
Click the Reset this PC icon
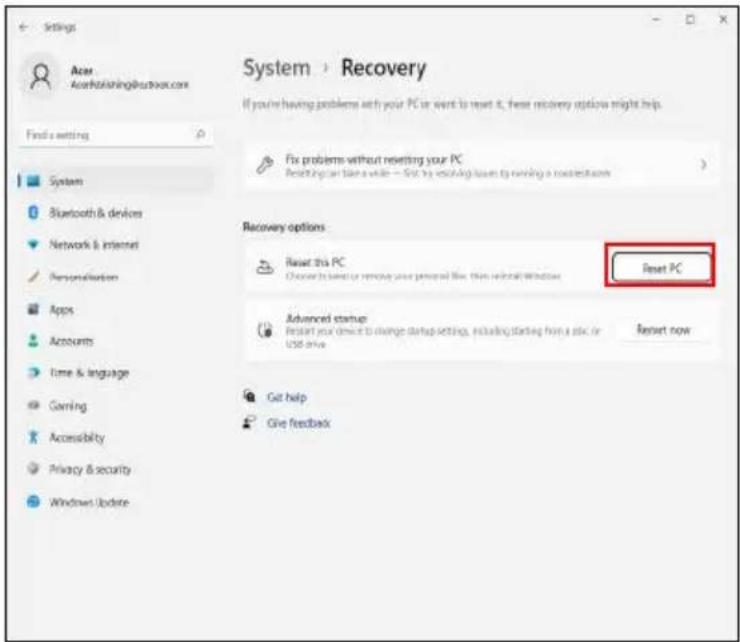(x=265, y=268)
